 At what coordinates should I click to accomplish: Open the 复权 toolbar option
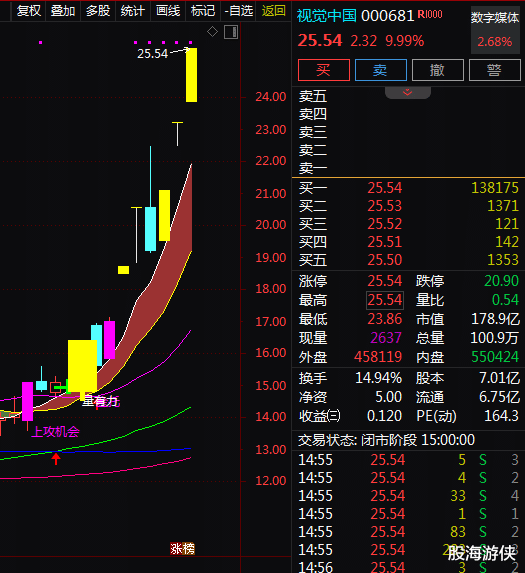pos(29,11)
